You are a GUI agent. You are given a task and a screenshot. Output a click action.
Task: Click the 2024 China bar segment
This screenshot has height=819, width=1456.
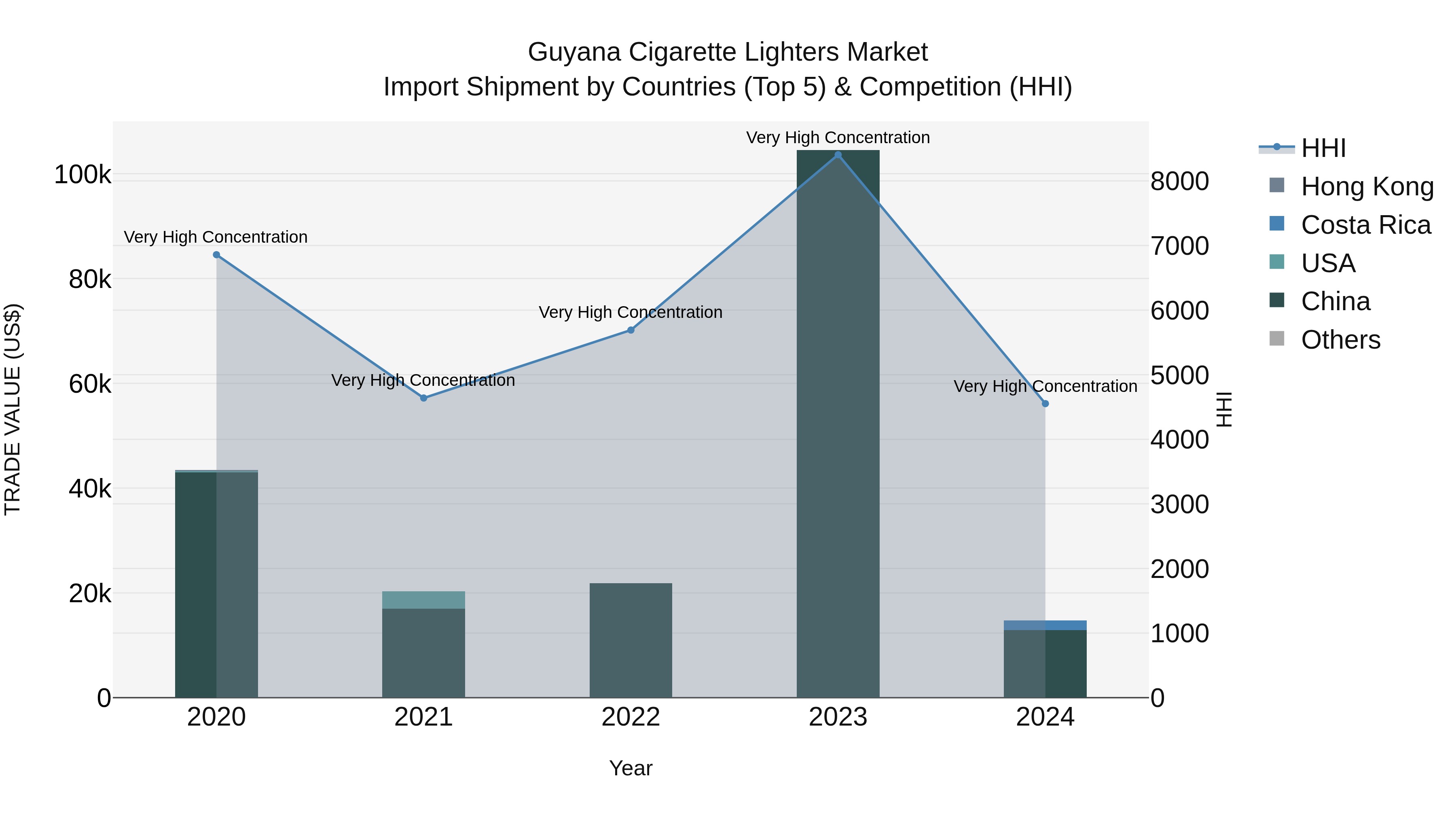pos(1045,664)
